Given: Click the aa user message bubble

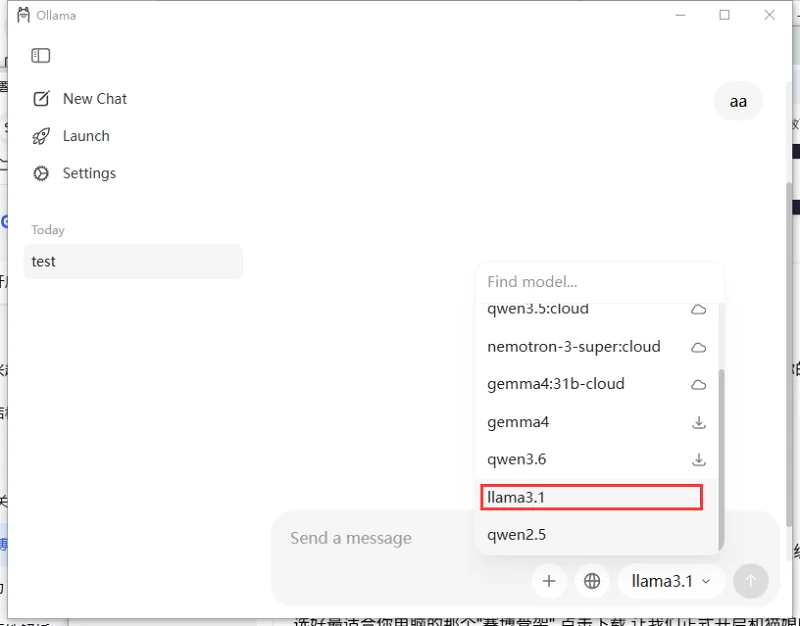Looking at the screenshot, I should click(x=738, y=101).
